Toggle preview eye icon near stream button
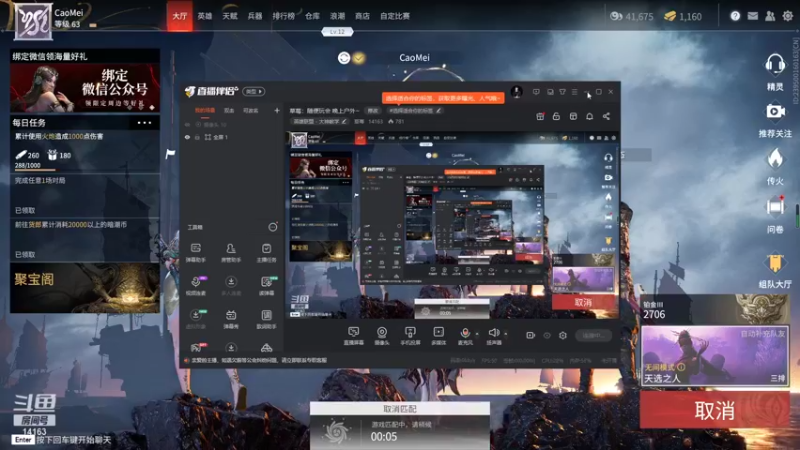The image size is (800, 450). point(547,335)
